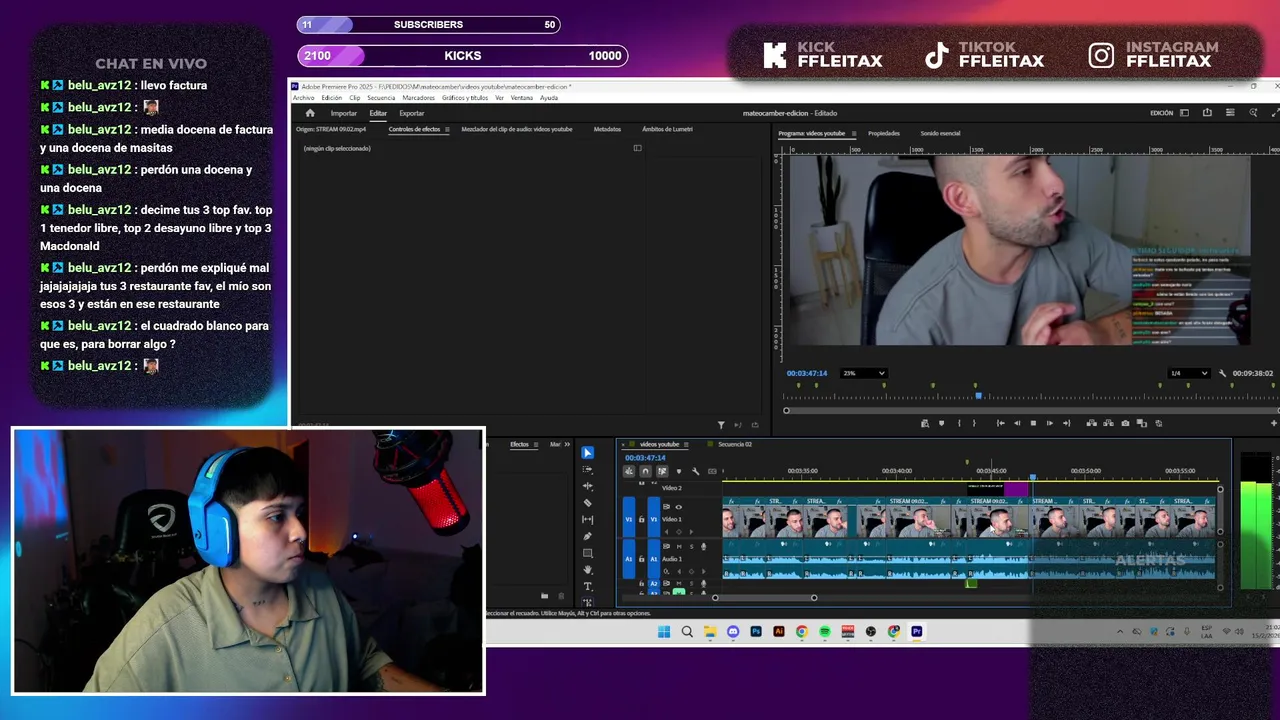The width and height of the screenshot is (1280, 720).
Task: Select the Rectangle tool
Action: click(x=588, y=553)
